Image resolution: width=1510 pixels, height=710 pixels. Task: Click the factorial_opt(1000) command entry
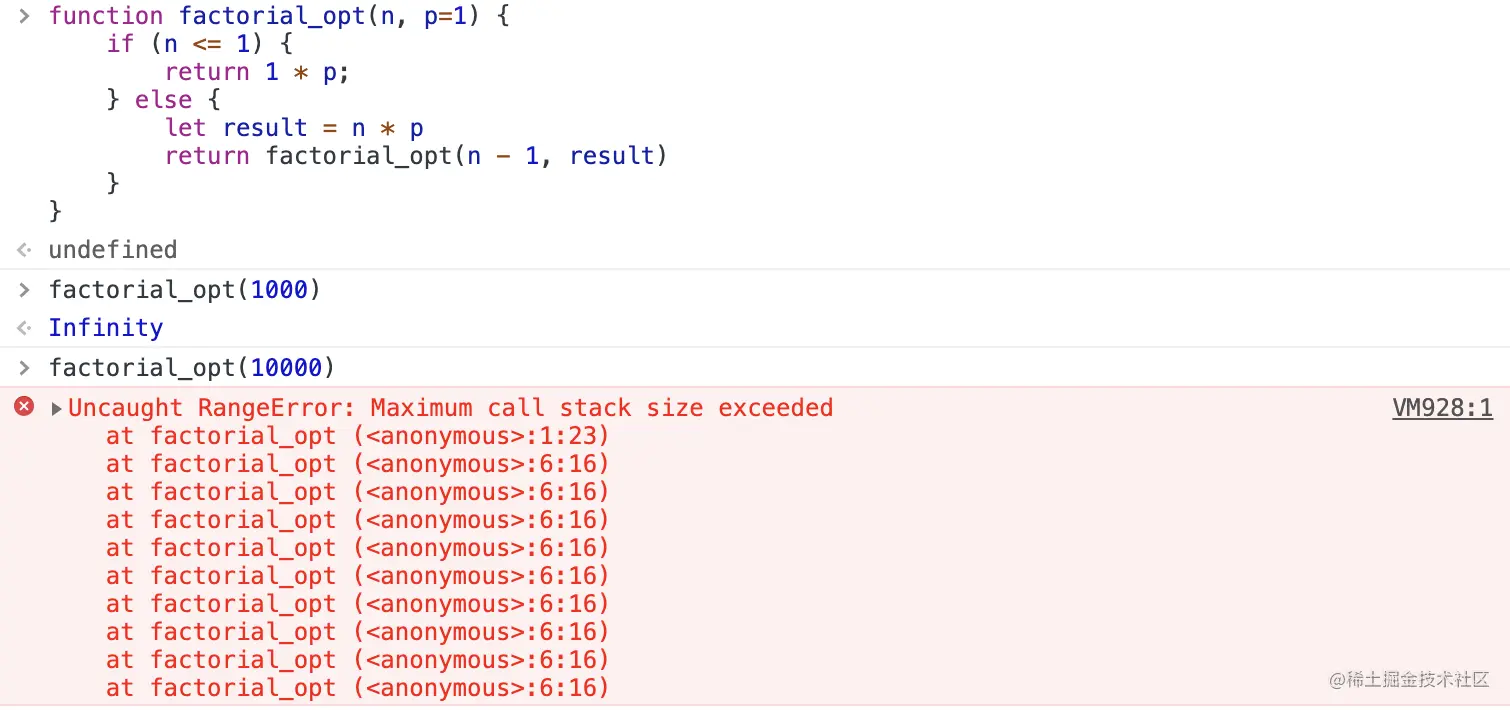(x=184, y=290)
